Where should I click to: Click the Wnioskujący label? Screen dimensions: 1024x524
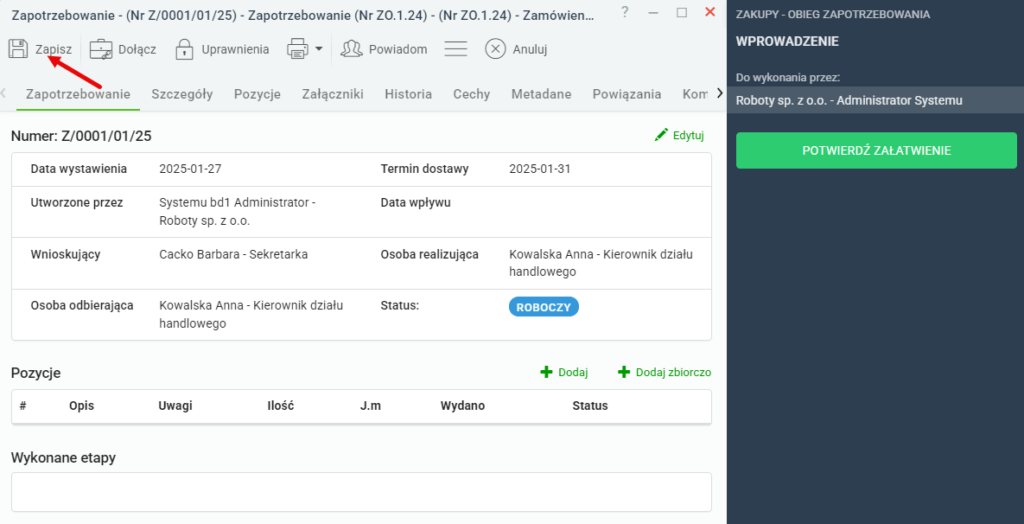[65, 254]
